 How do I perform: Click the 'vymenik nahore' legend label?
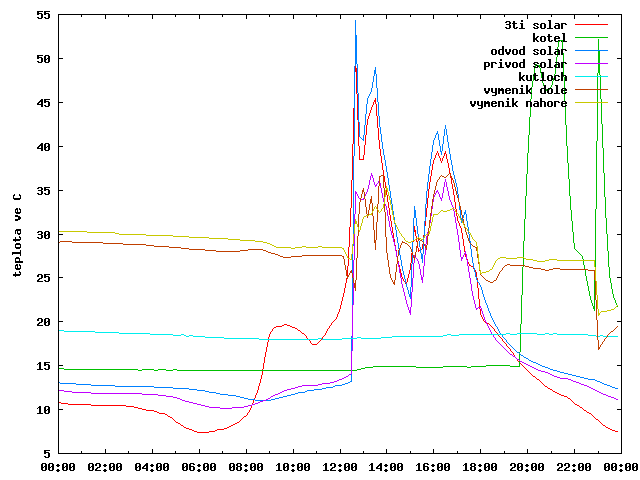(518, 103)
